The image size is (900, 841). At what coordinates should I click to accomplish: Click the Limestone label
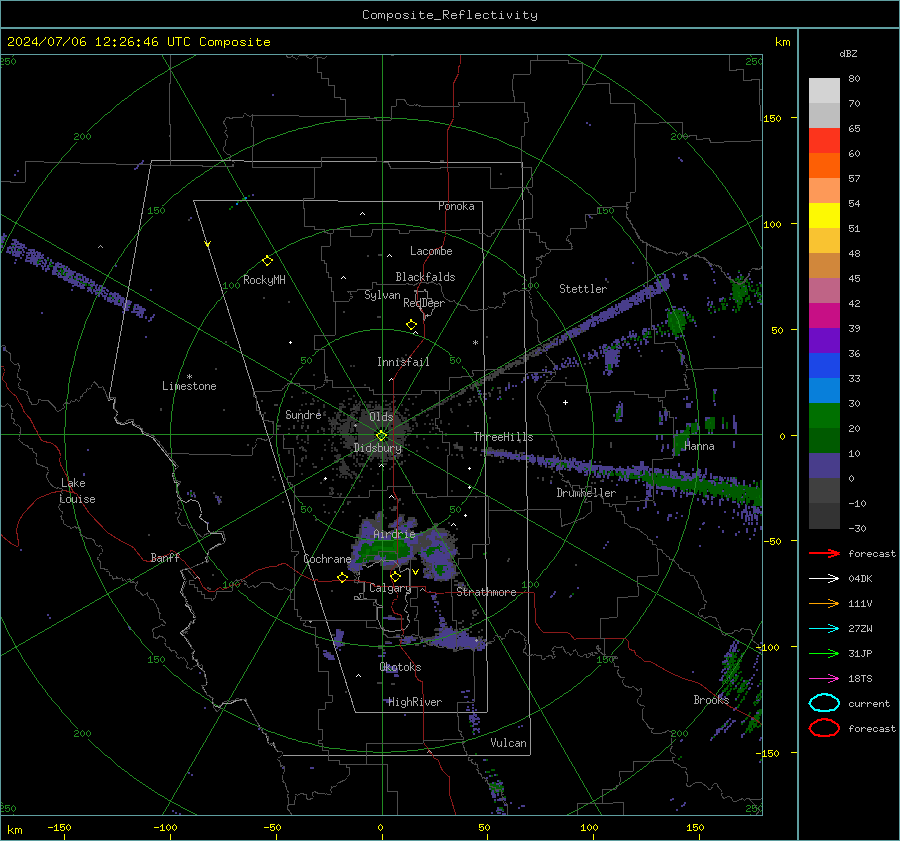click(x=189, y=386)
